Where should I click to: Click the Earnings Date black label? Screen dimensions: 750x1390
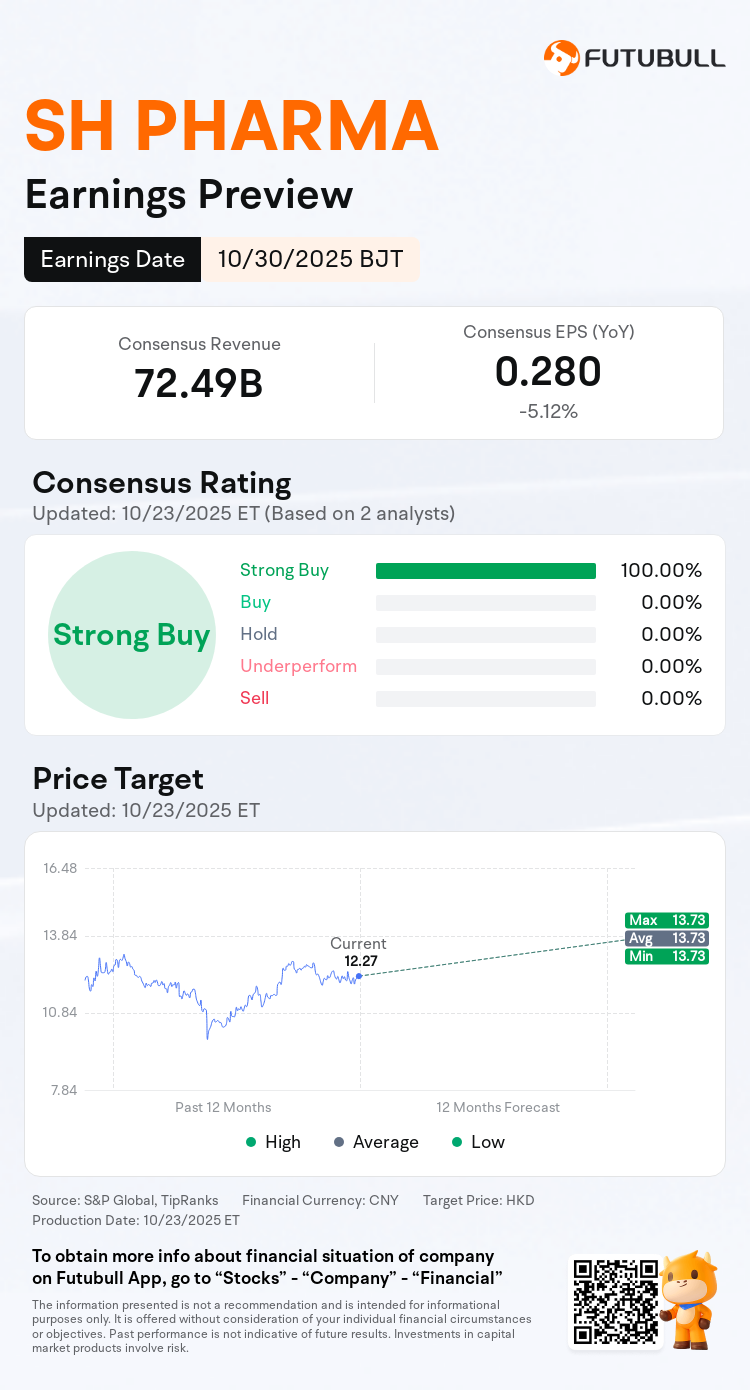point(113,260)
